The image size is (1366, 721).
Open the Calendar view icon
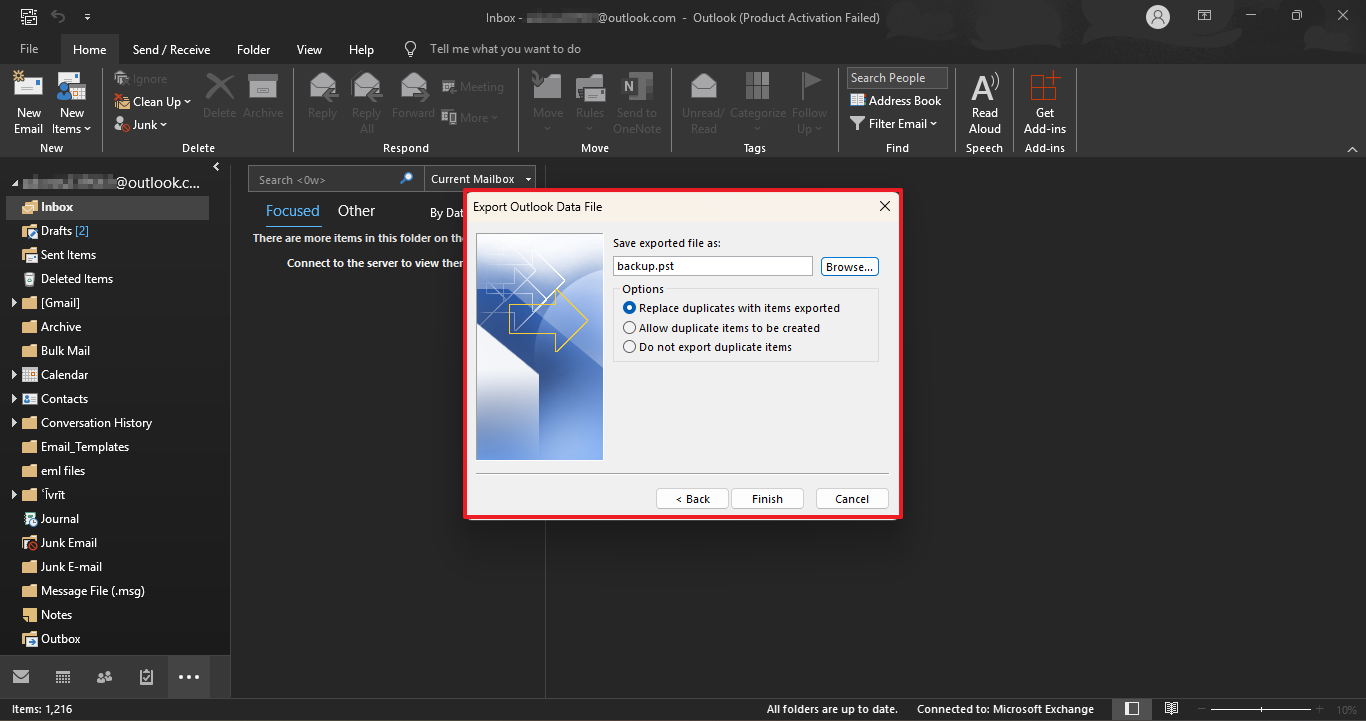coord(62,677)
